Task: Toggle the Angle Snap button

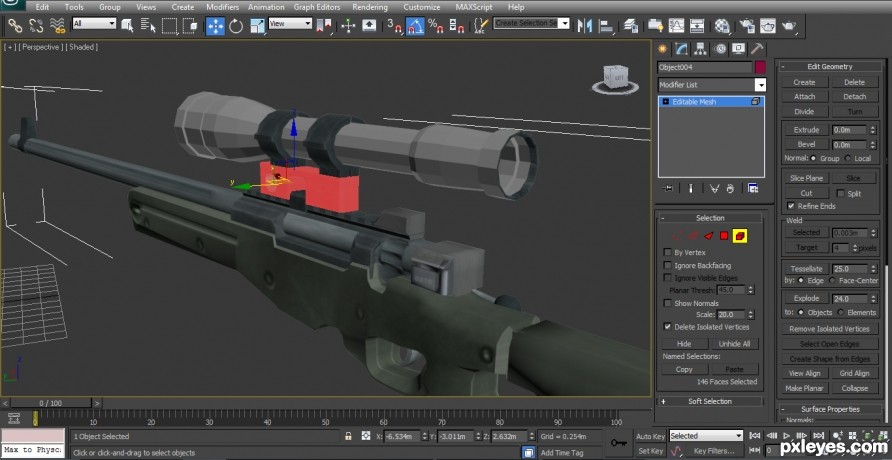Action: tap(415, 25)
